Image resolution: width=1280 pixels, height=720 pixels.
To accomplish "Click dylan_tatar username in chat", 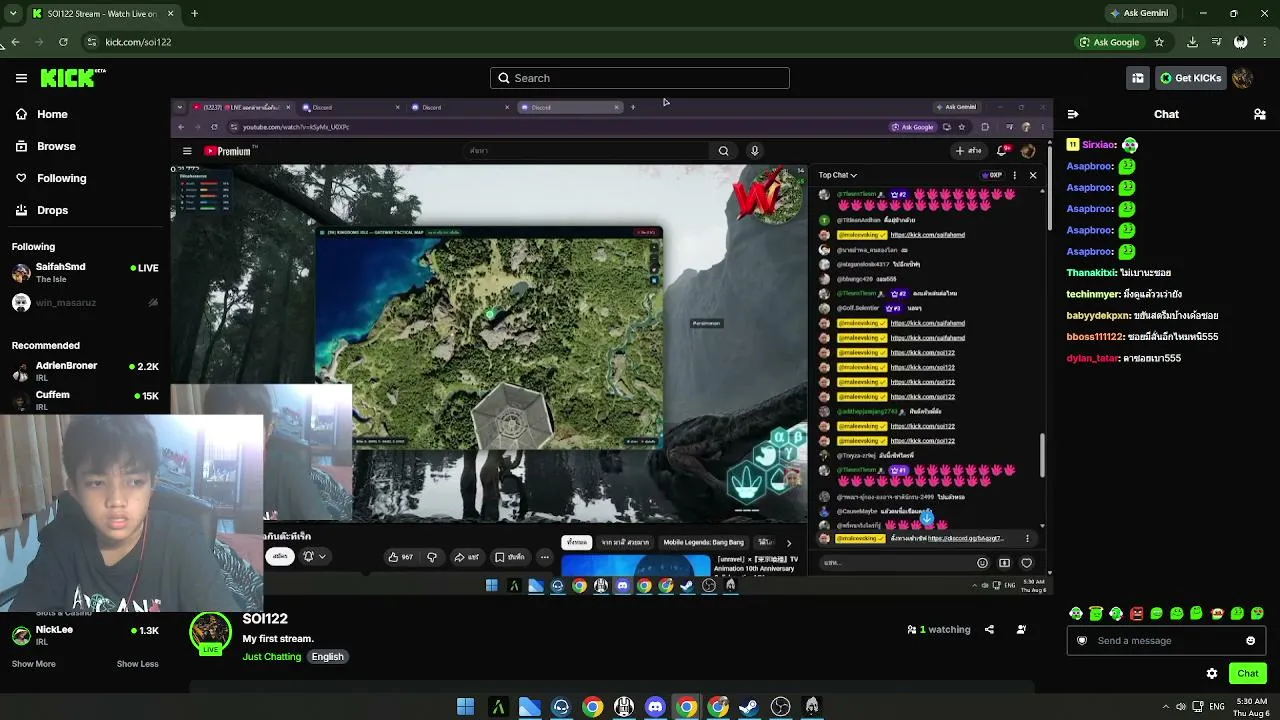I will pos(1092,358).
